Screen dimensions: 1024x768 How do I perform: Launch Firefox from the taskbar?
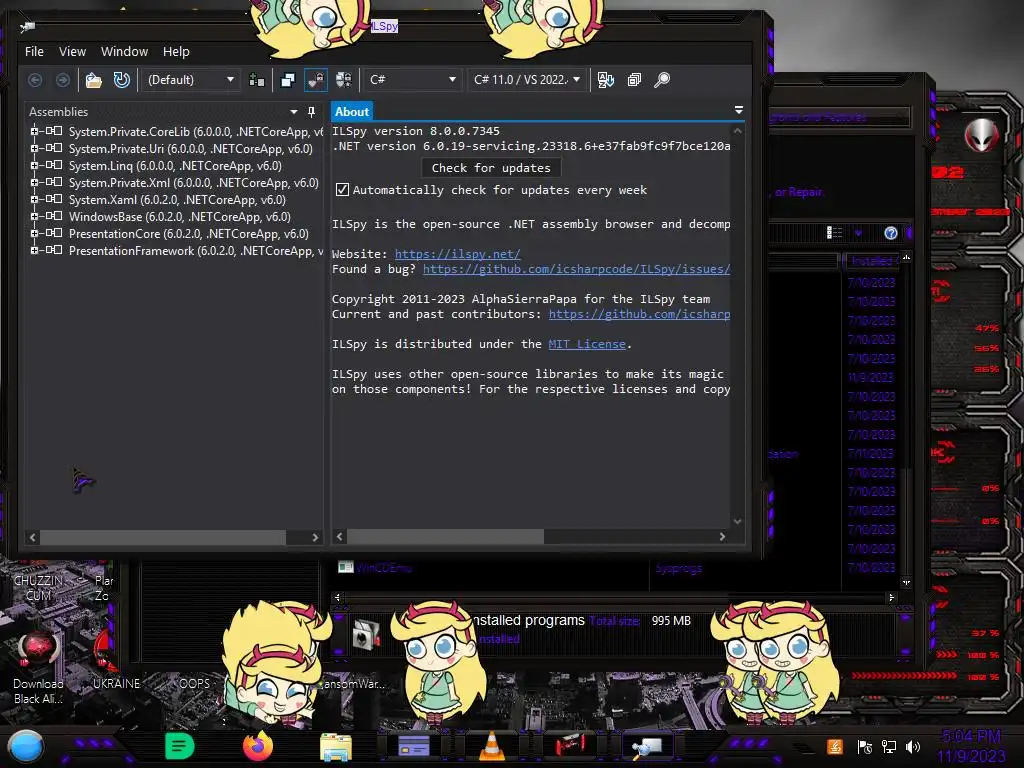click(258, 746)
